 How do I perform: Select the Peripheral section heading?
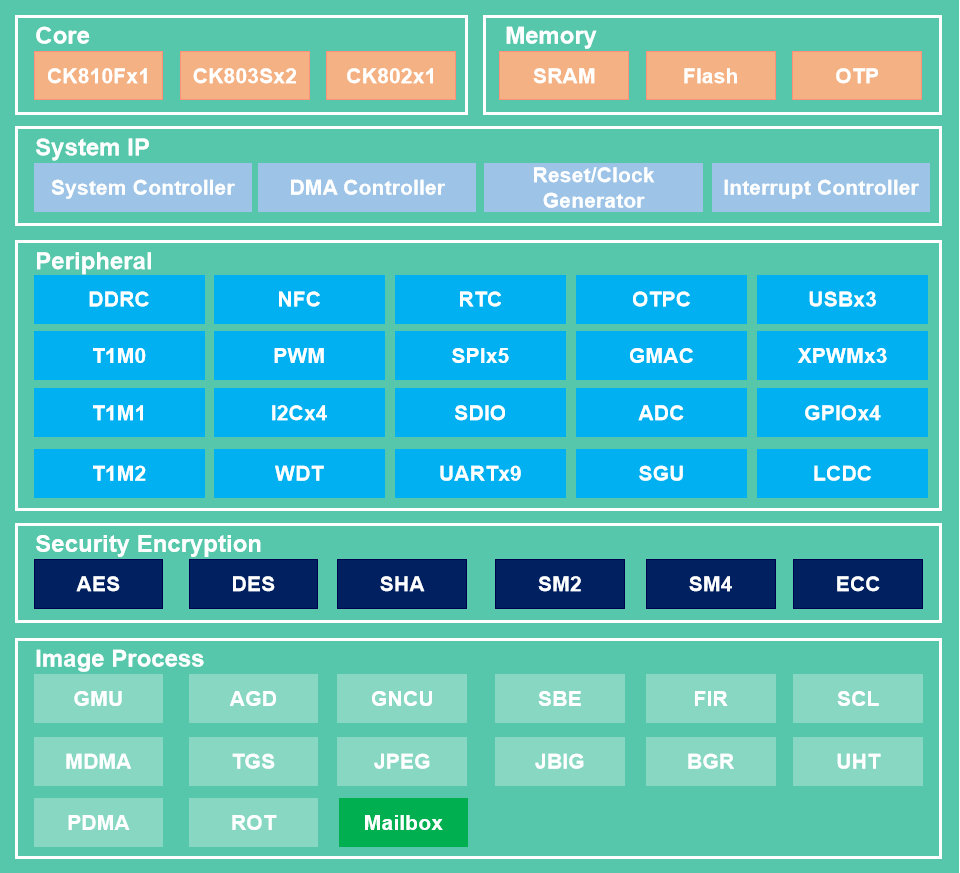(x=94, y=262)
